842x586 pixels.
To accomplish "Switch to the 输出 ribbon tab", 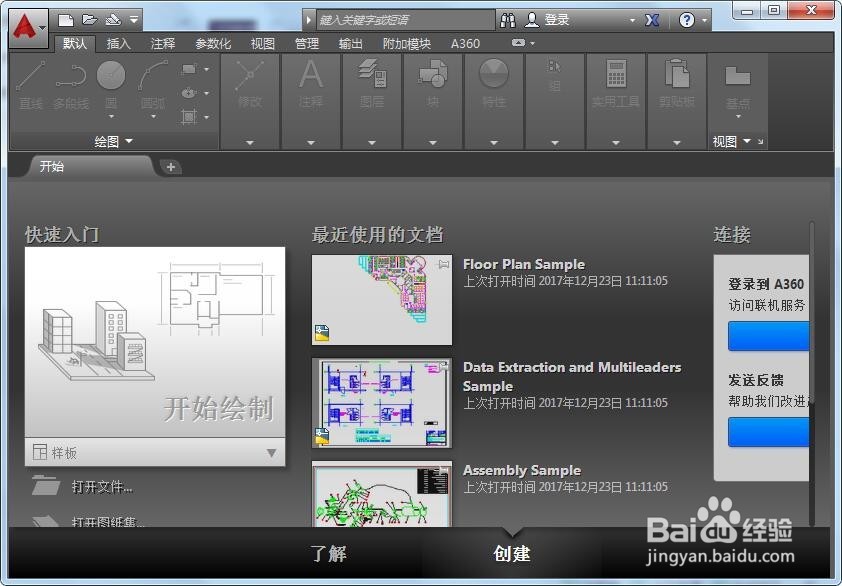I will point(351,44).
